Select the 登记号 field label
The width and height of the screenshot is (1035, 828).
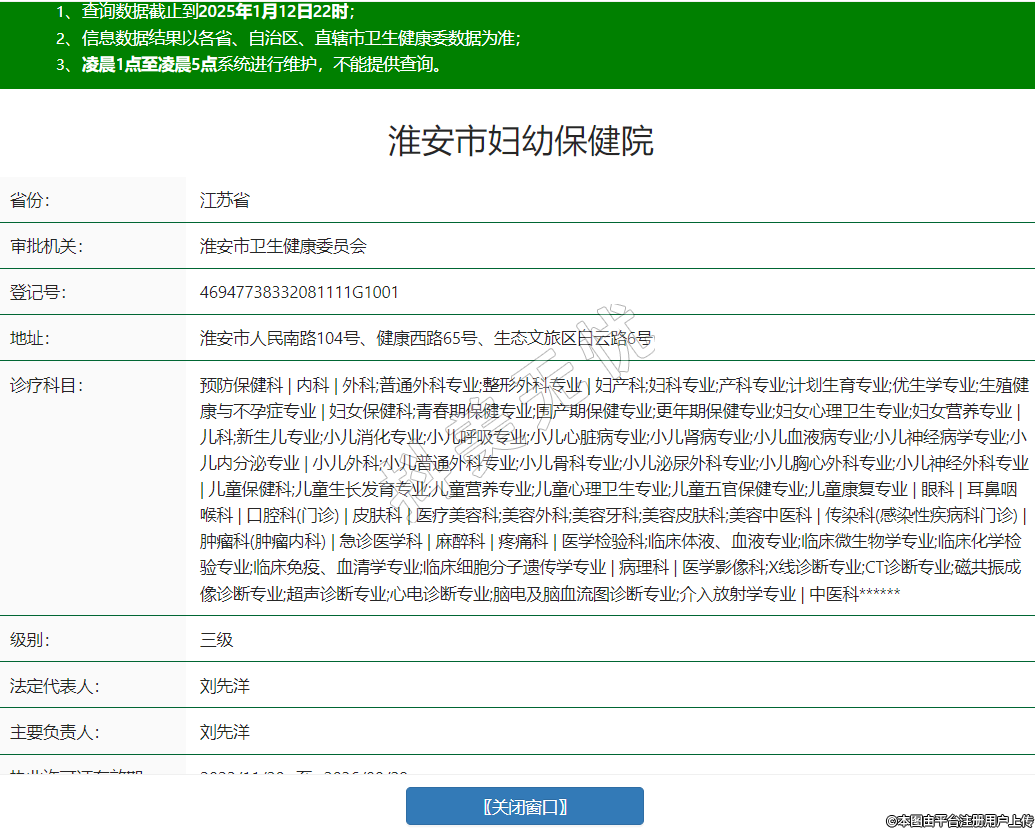click(x=38, y=292)
